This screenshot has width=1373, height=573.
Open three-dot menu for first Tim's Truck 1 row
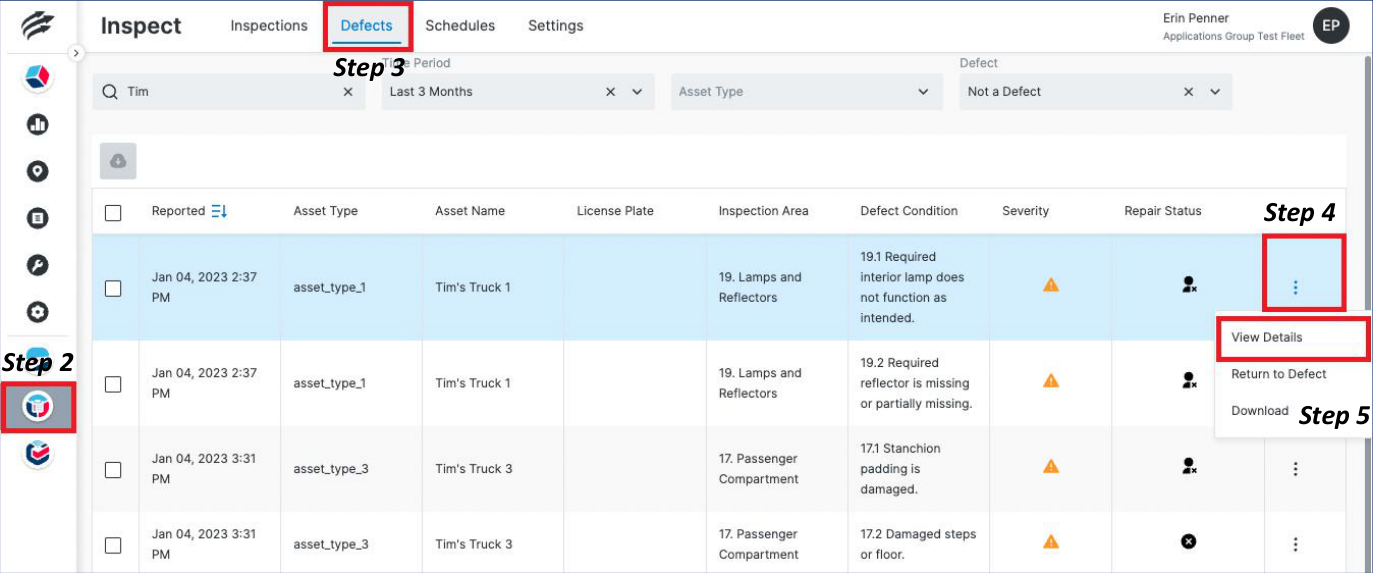(x=1295, y=287)
